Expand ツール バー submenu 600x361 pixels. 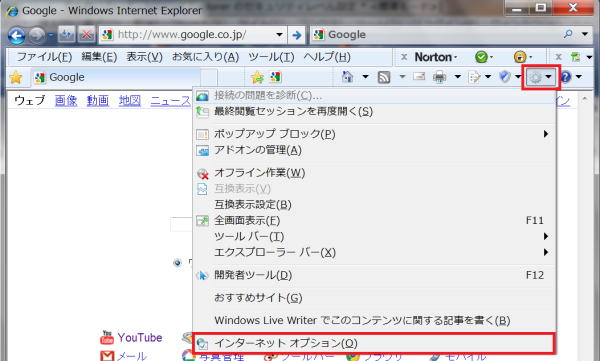point(546,237)
